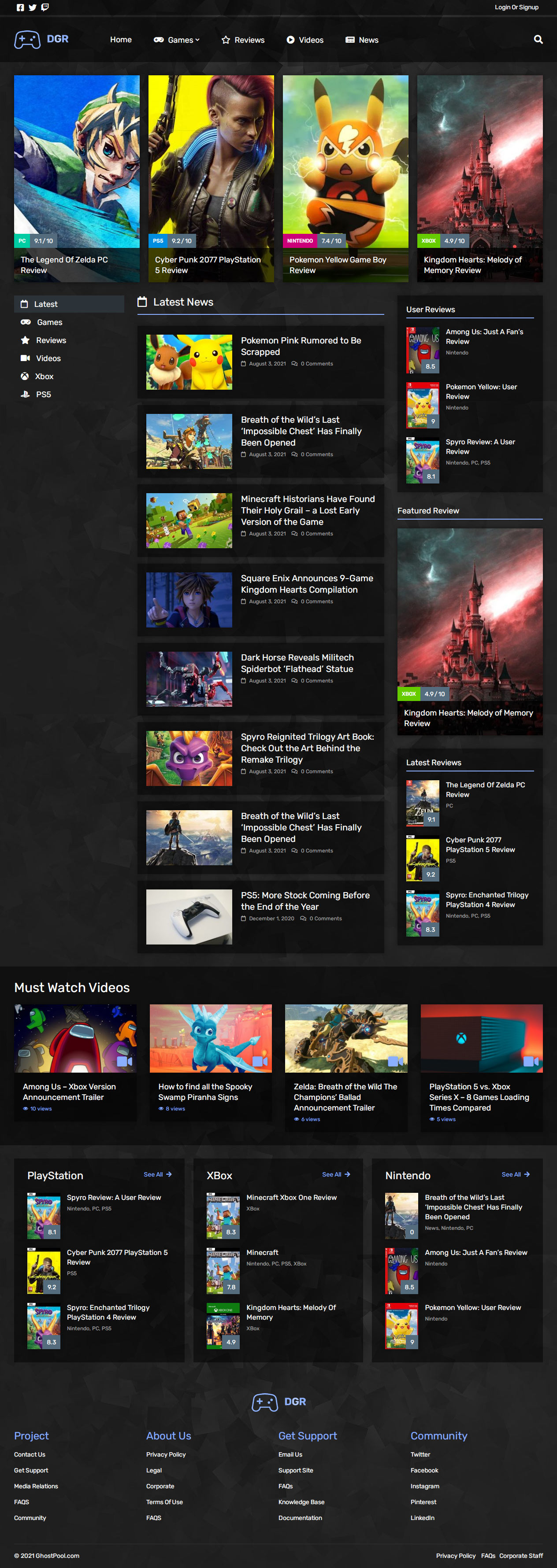Open the search magnifier icon

538,40
